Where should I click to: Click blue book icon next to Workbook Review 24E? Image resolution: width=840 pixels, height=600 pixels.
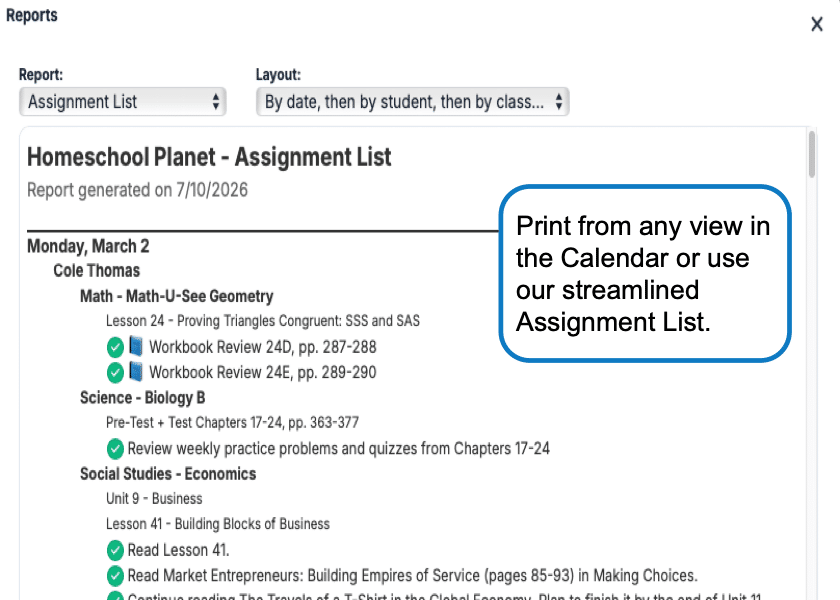tap(136, 371)
